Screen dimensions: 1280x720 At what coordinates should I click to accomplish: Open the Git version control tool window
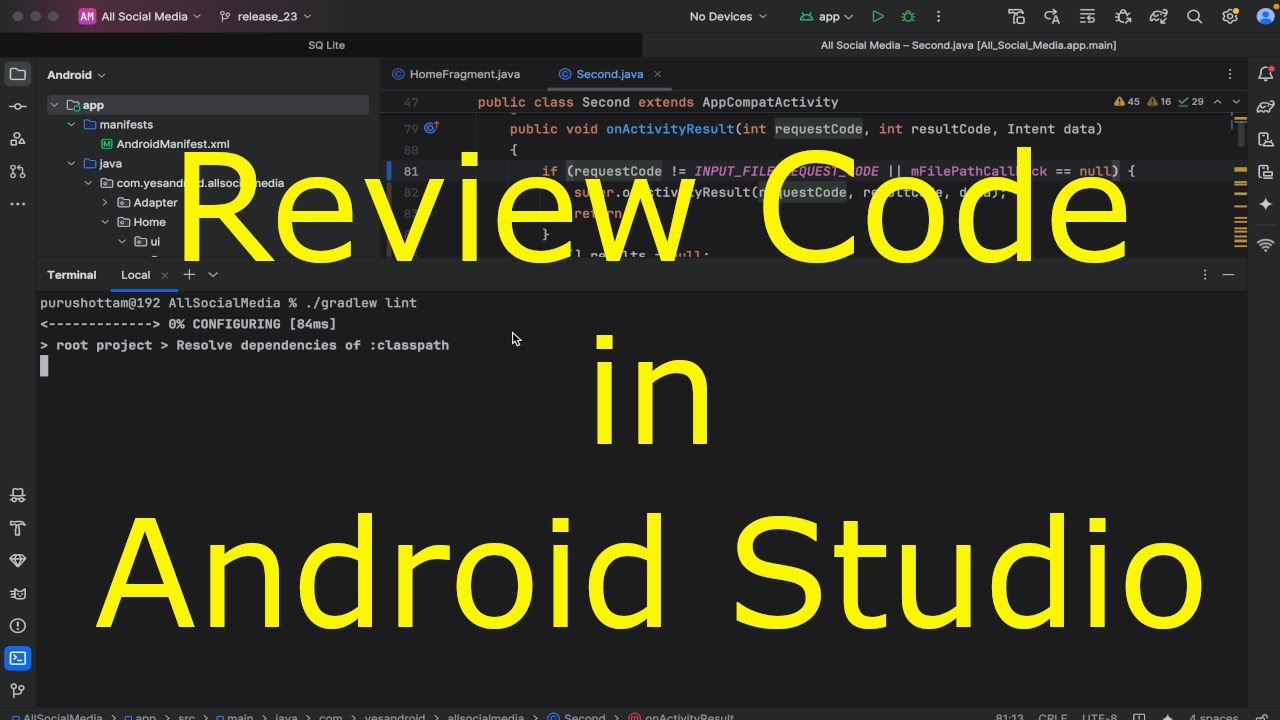17,690
